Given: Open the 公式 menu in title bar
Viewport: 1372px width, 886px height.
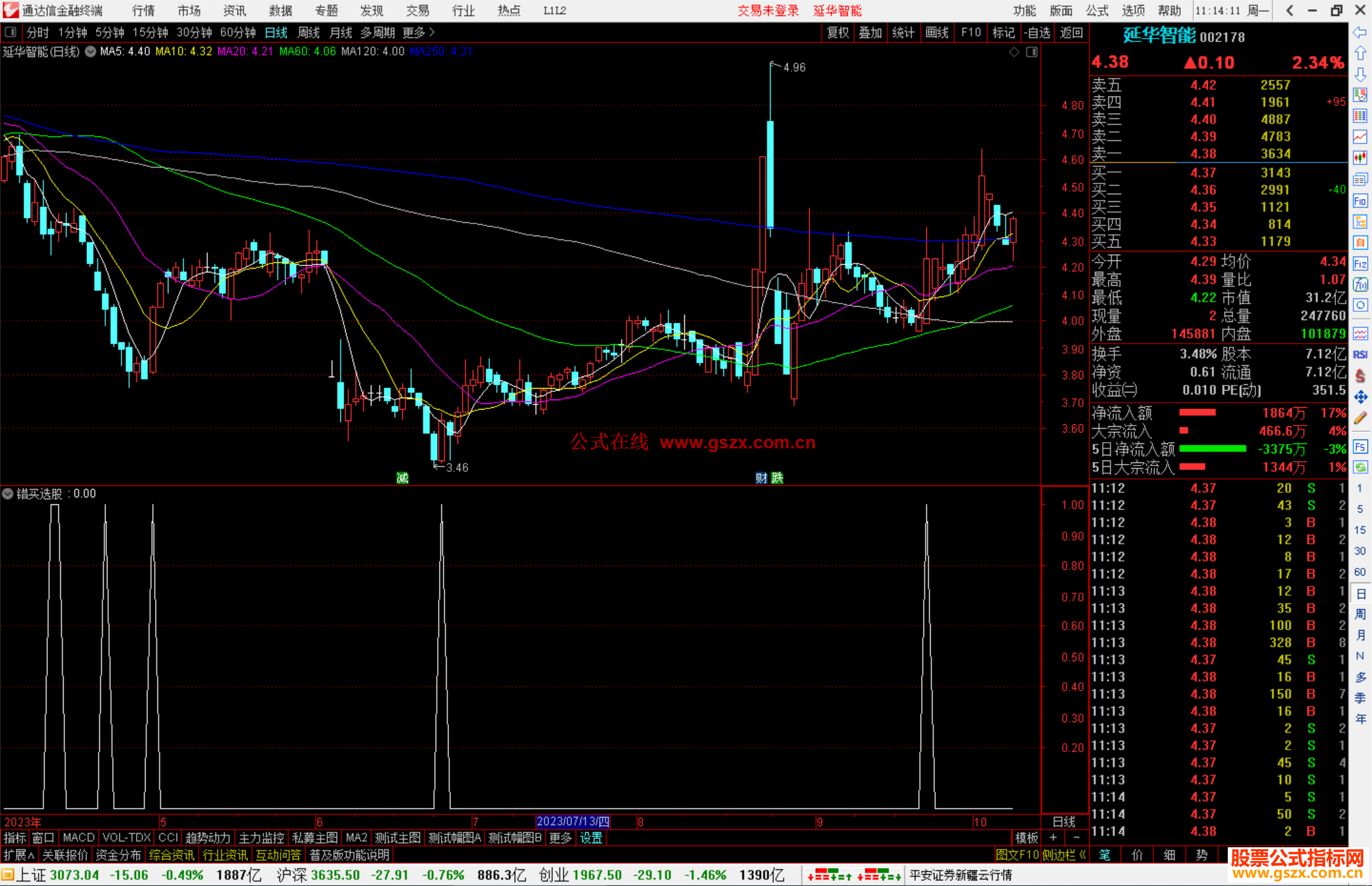Looking at the screenshot, I should pos(1096,10).
